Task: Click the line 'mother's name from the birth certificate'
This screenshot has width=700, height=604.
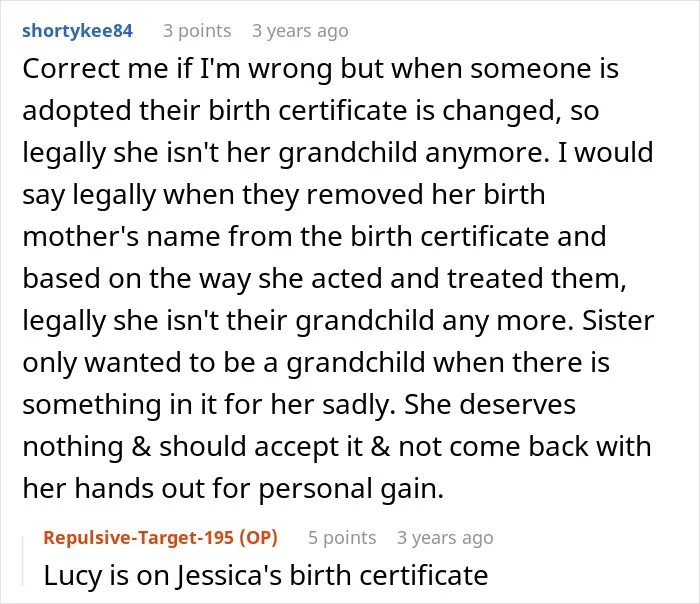Action: pos(288,237)
